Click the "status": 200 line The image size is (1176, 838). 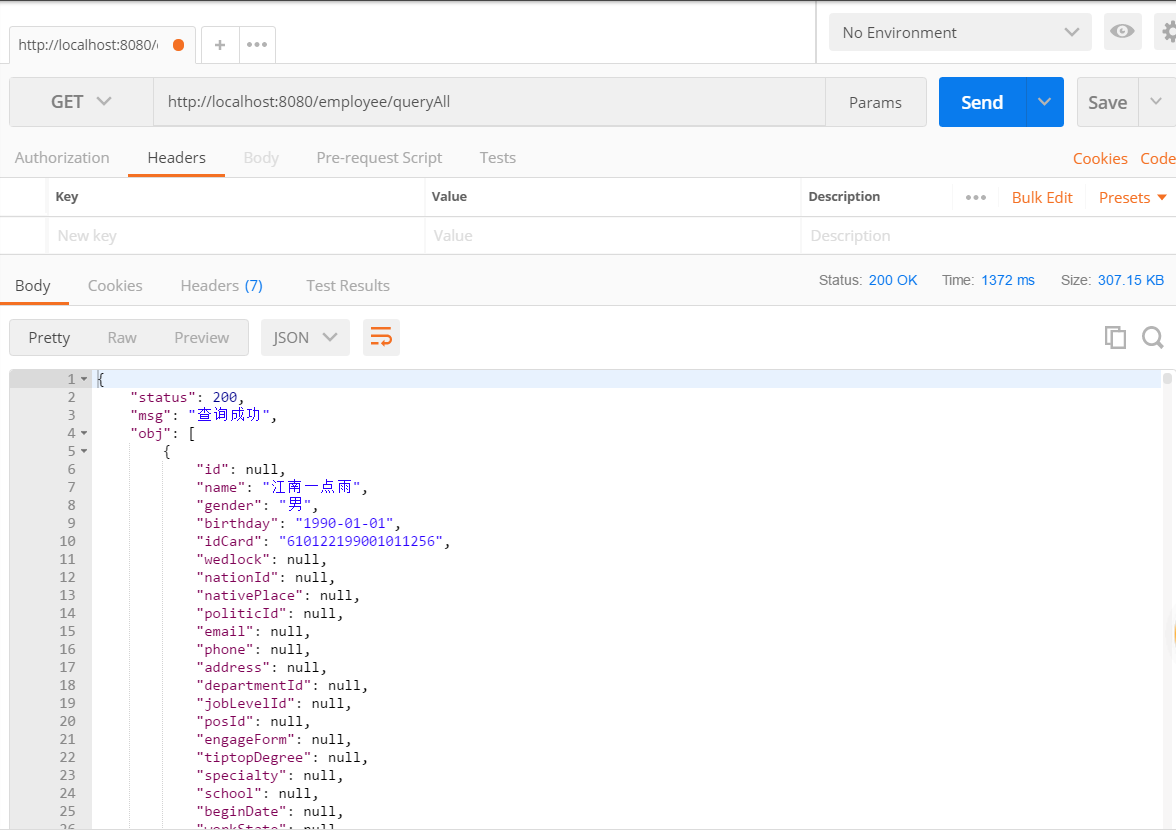188,397
